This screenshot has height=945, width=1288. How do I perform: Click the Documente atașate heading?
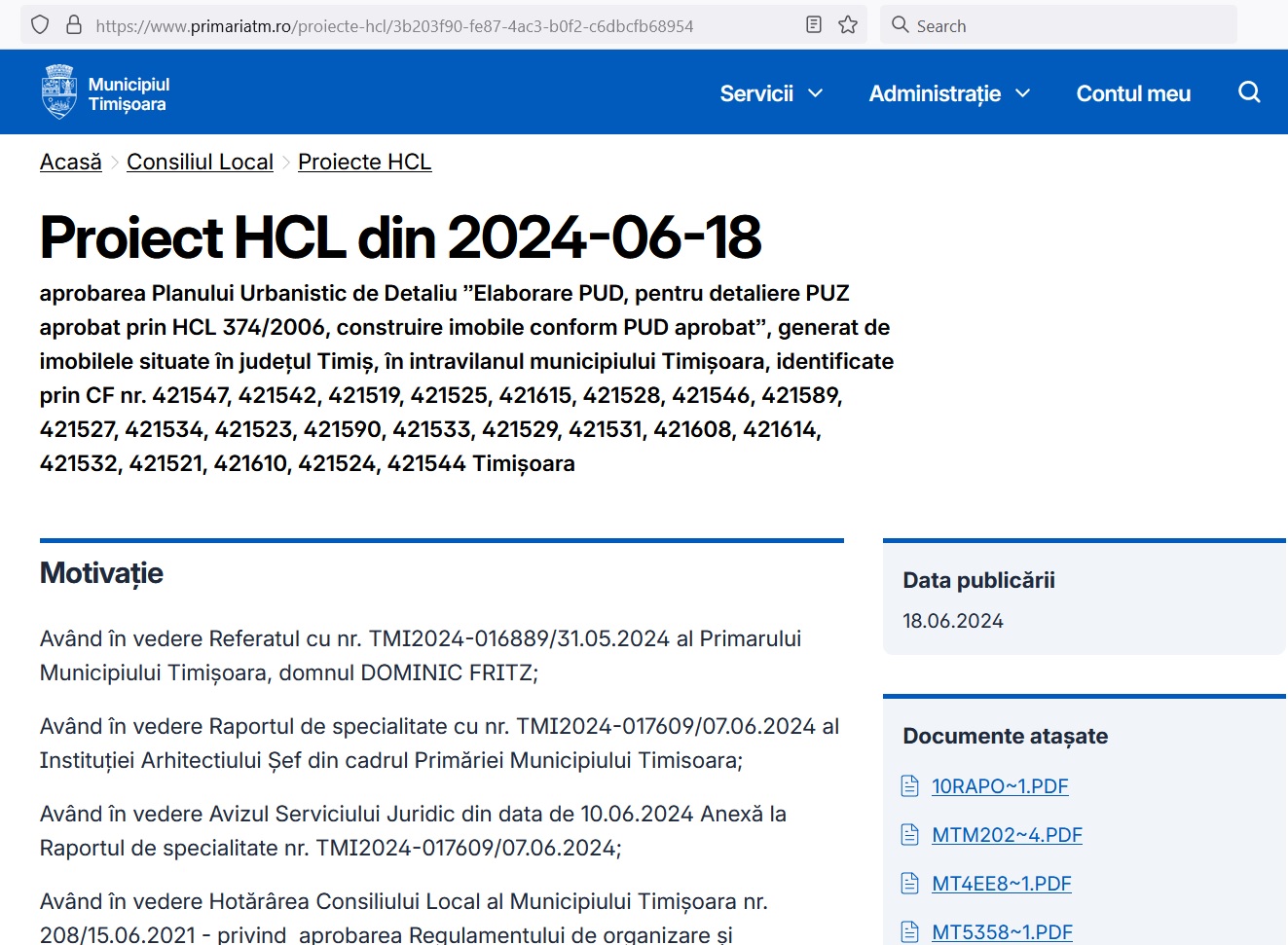pyautogui.click(x=1005, y=736)
